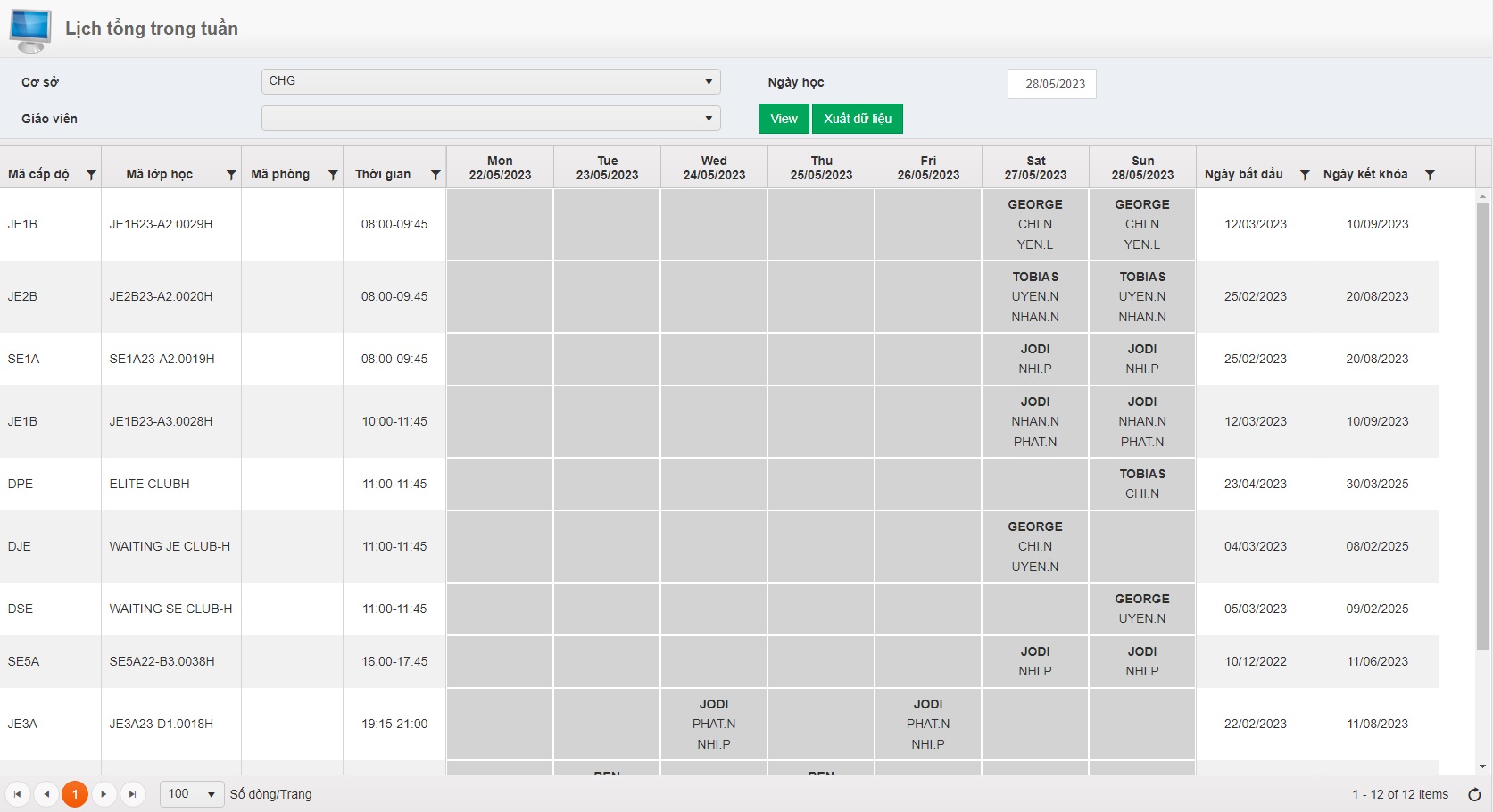Go to previous page of grid

(46, 794)
